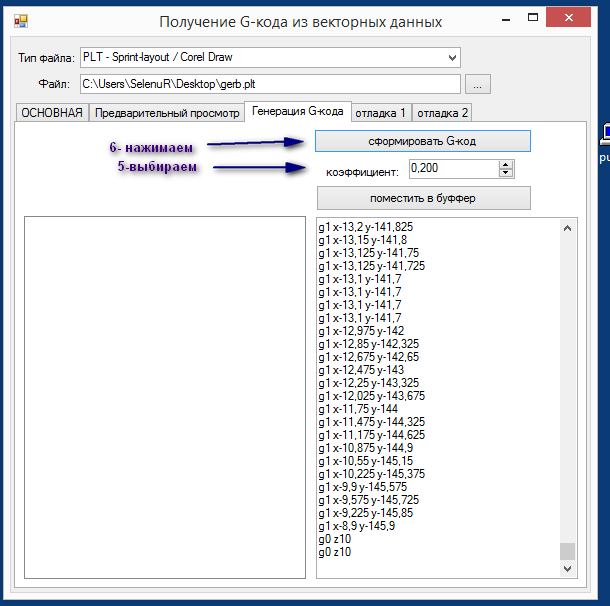The height and width of the screenshot is (606, 610).
Task: Click the scroll up arrow of G-code list
Action: click(x=568, y=228)
